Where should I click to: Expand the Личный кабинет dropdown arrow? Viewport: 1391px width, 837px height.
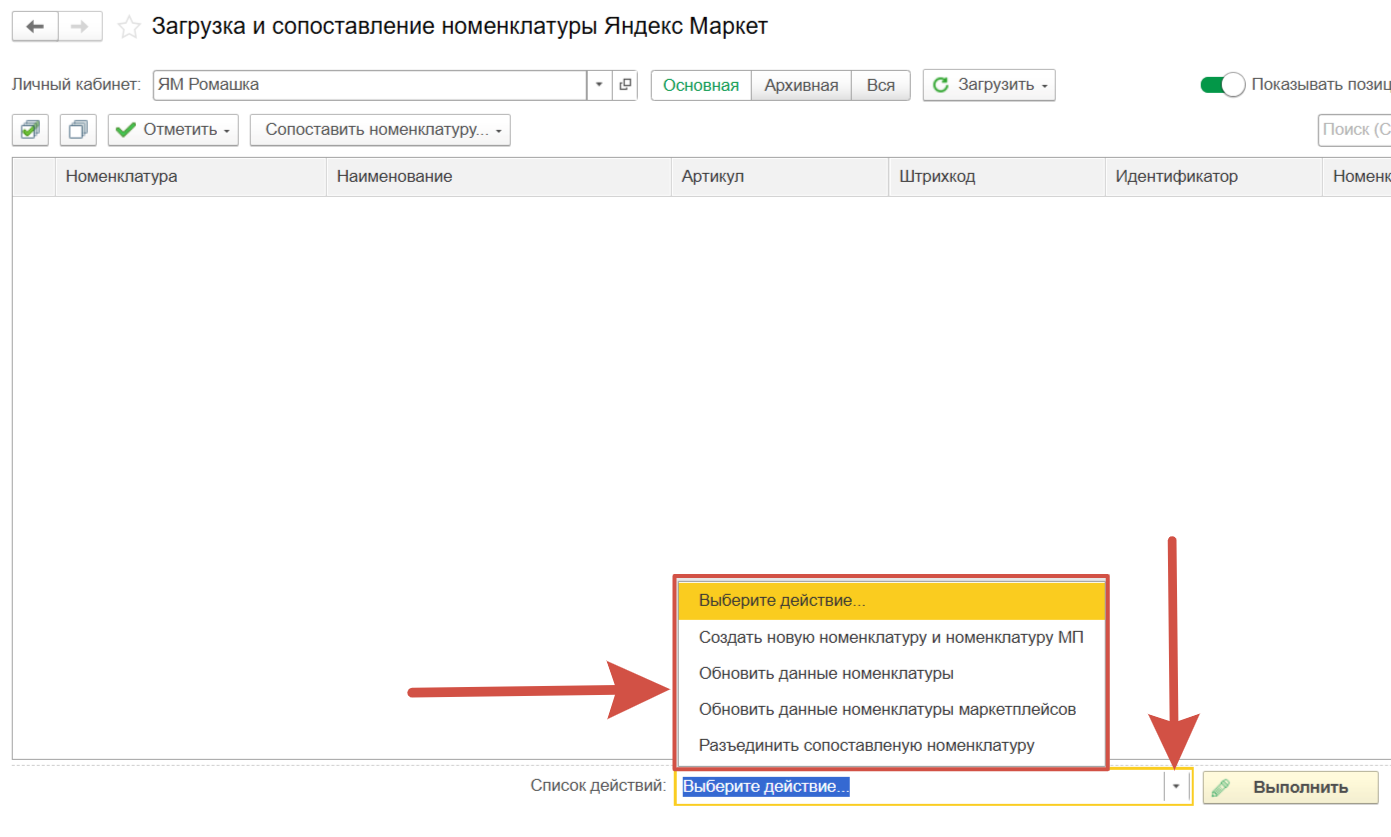tap(599, 85)
